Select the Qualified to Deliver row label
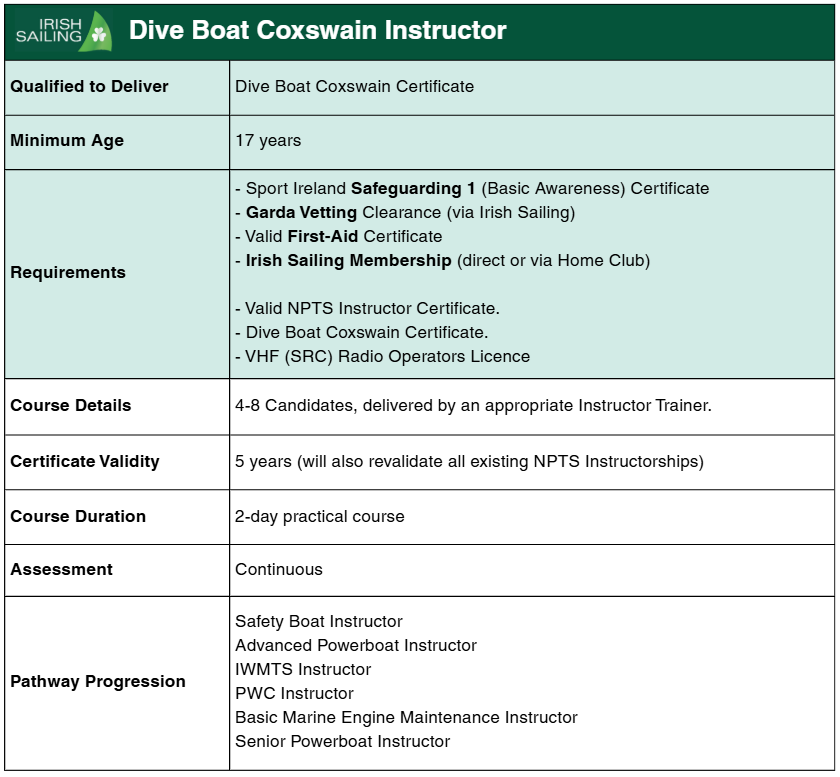The image size is (840, 777). (89, 86)
